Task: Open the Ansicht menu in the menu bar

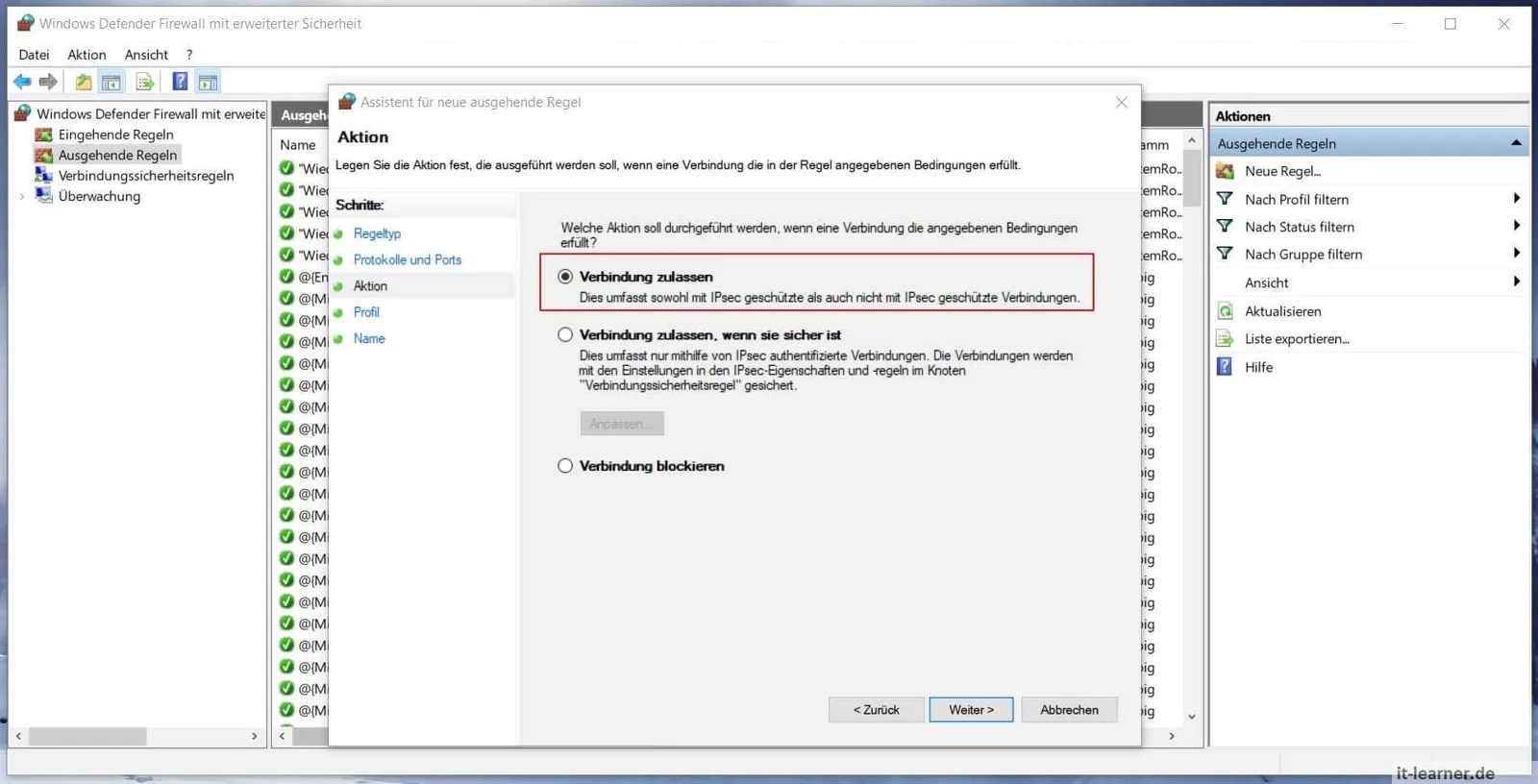Action: [146, 55]
